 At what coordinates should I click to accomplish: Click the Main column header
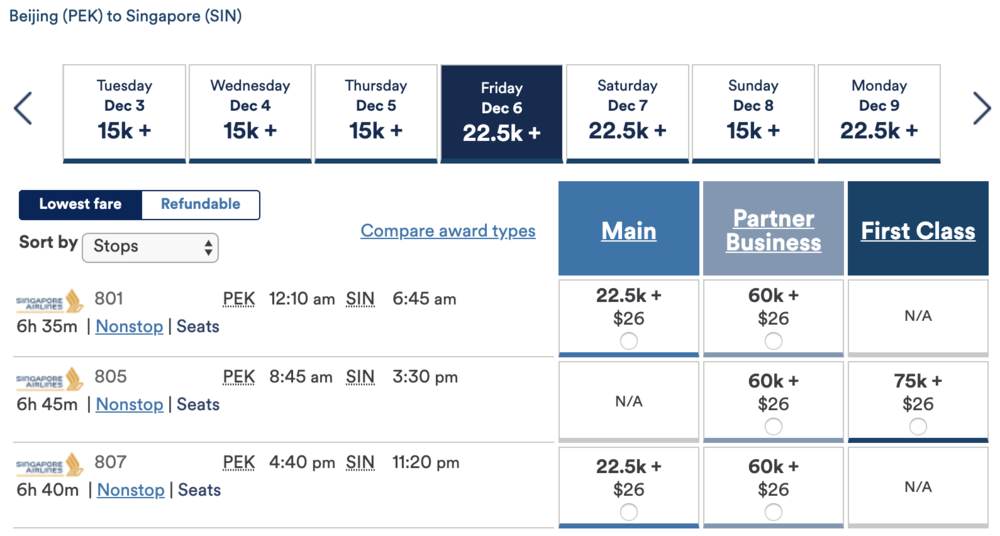pos(628,231)
